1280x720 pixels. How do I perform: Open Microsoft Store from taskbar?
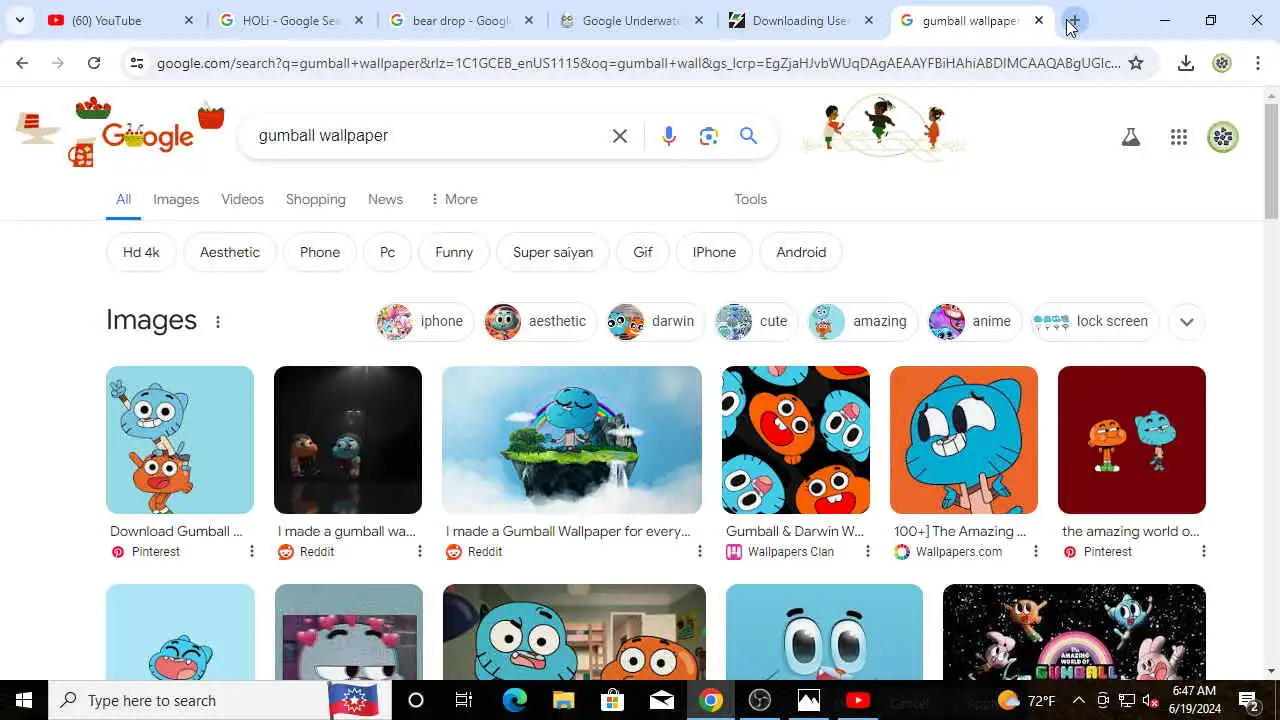click(x=612, y=700)
